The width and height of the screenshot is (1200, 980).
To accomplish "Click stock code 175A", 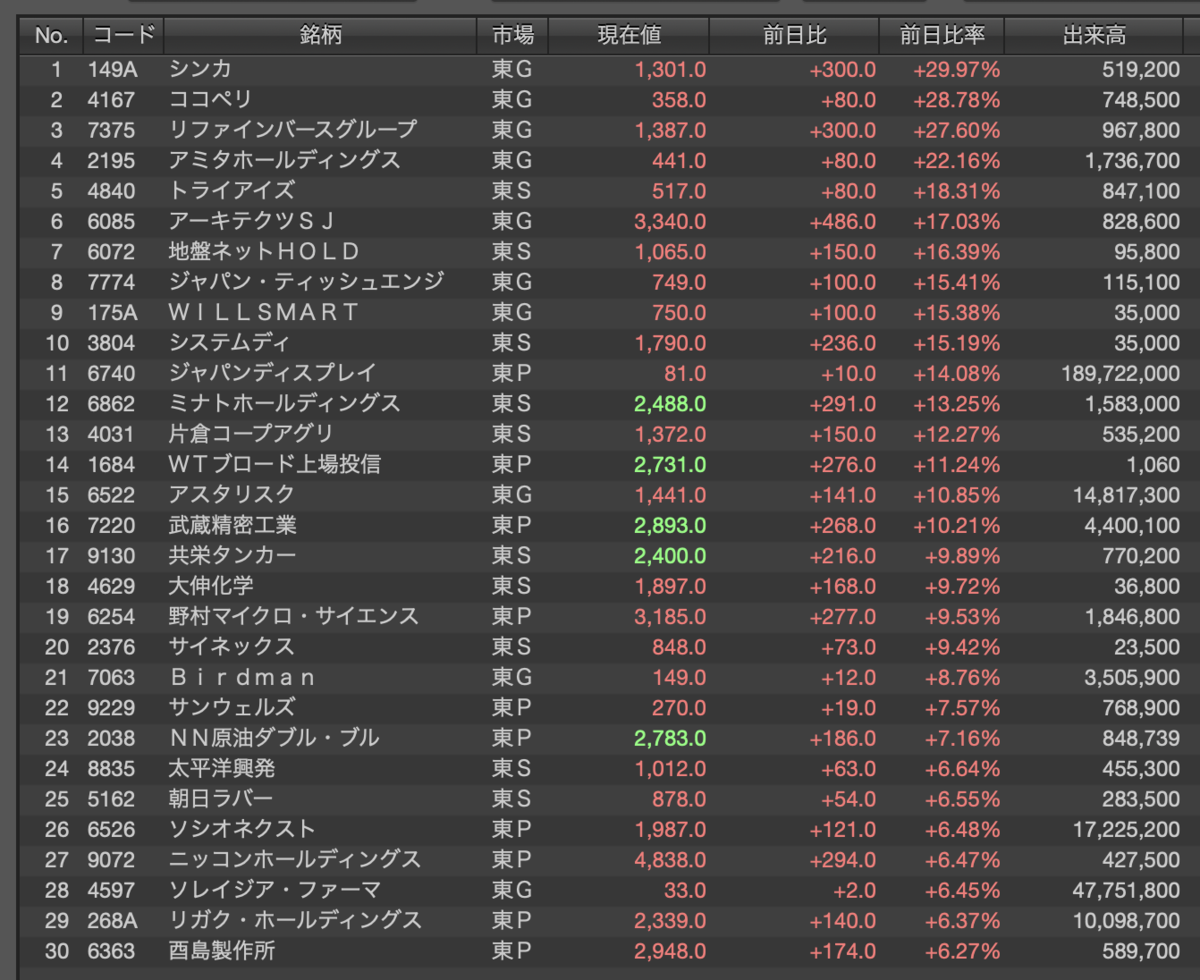I will click(x=111, y=312).
